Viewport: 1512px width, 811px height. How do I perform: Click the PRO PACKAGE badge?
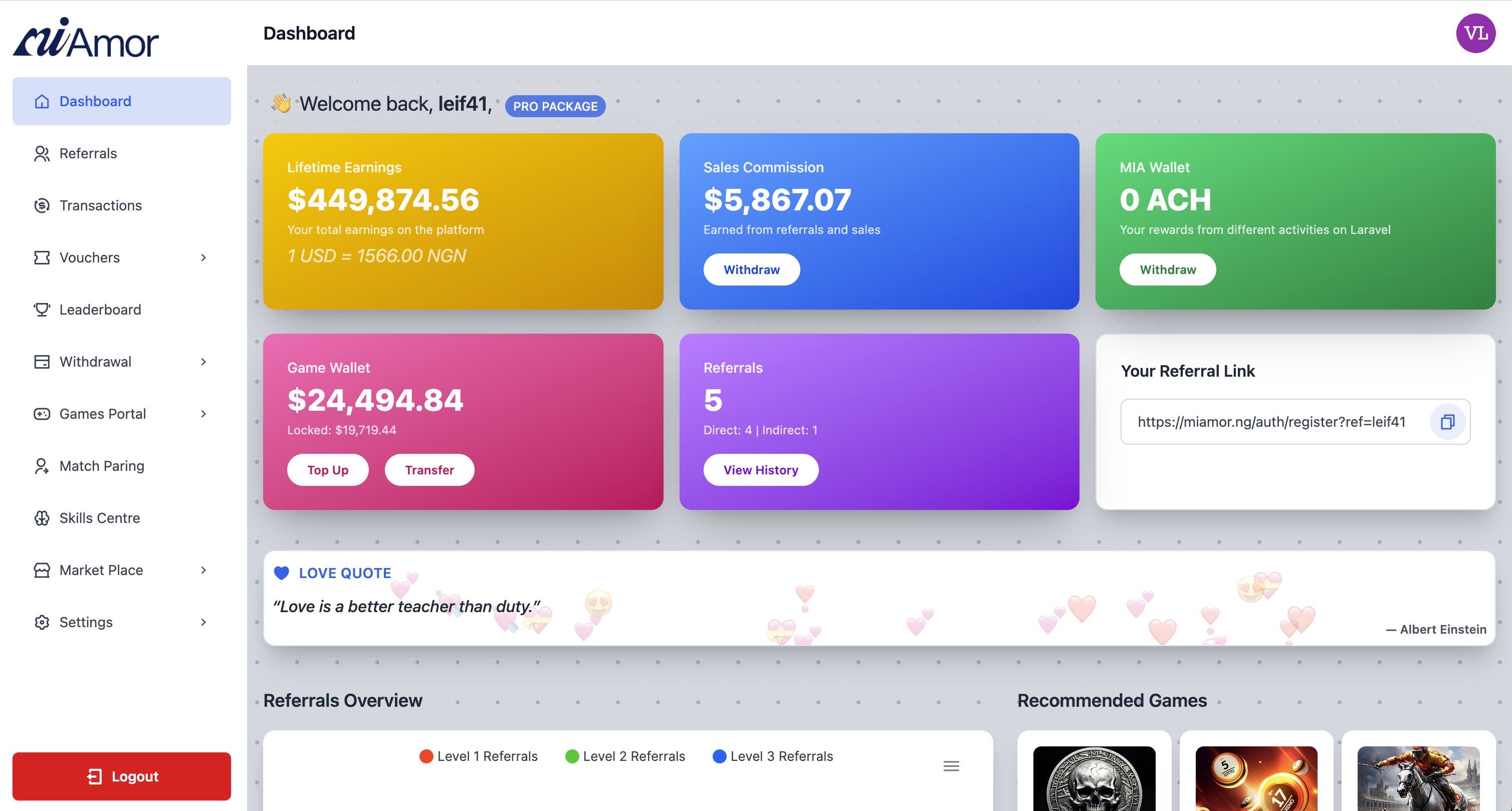tap(555, 106)
